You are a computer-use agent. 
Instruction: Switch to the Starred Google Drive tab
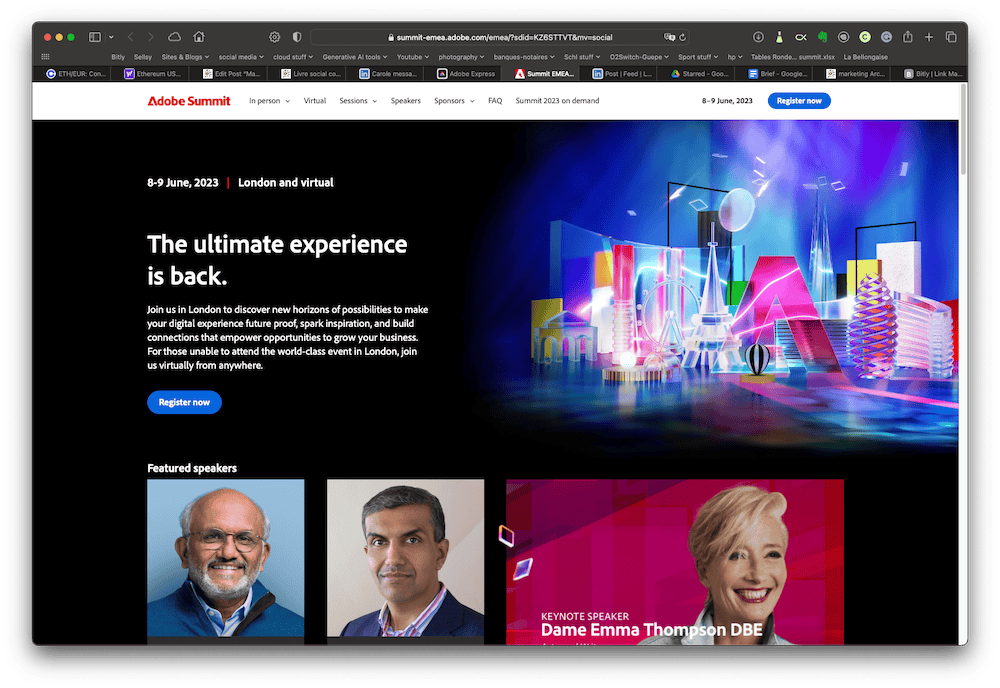click(700, 74)
